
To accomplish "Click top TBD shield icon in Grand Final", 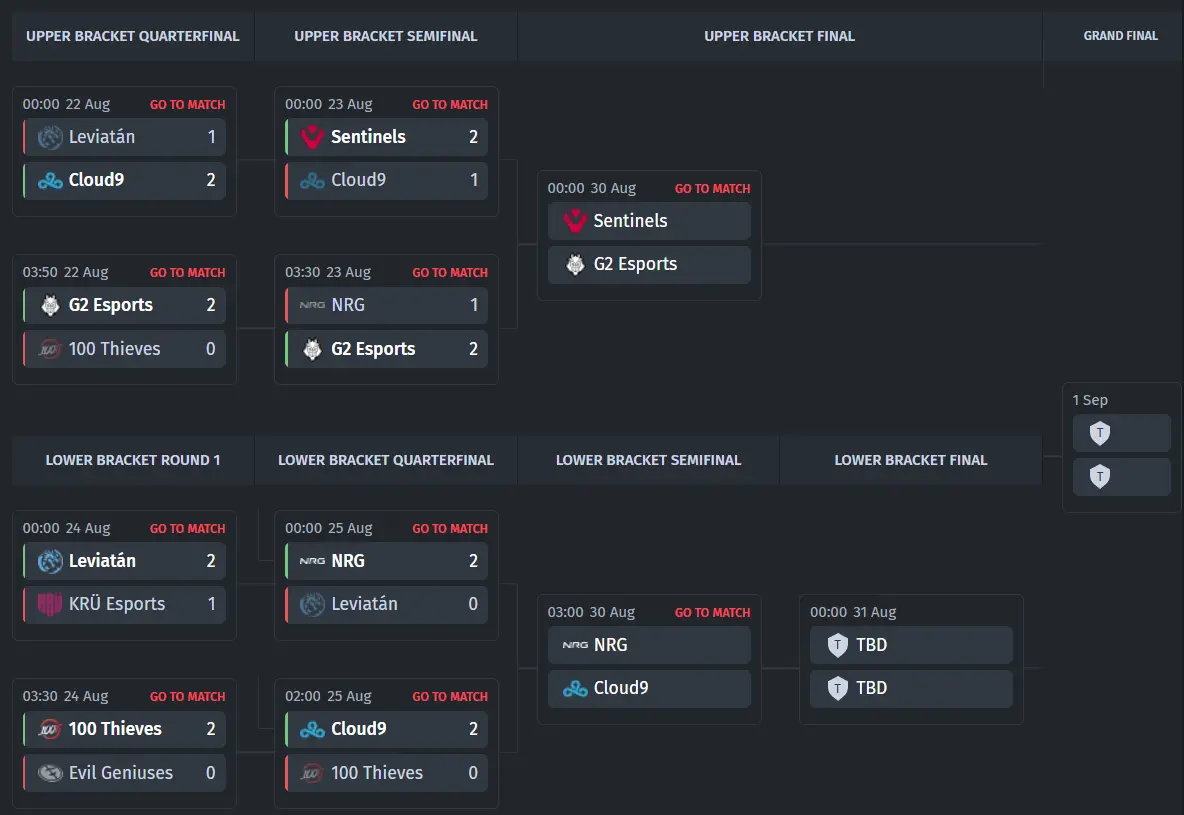I will click(x=1099, y=433).
